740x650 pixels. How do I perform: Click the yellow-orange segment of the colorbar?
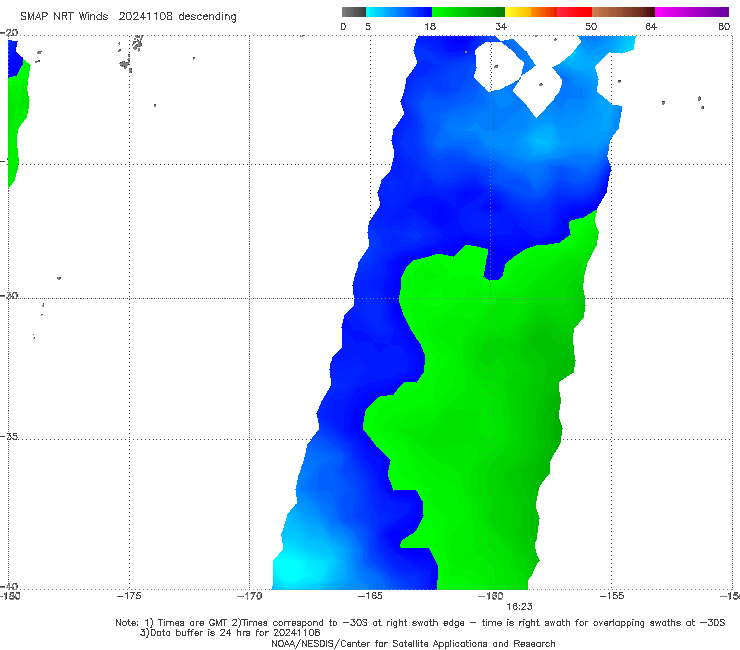(x=531, y=12)
